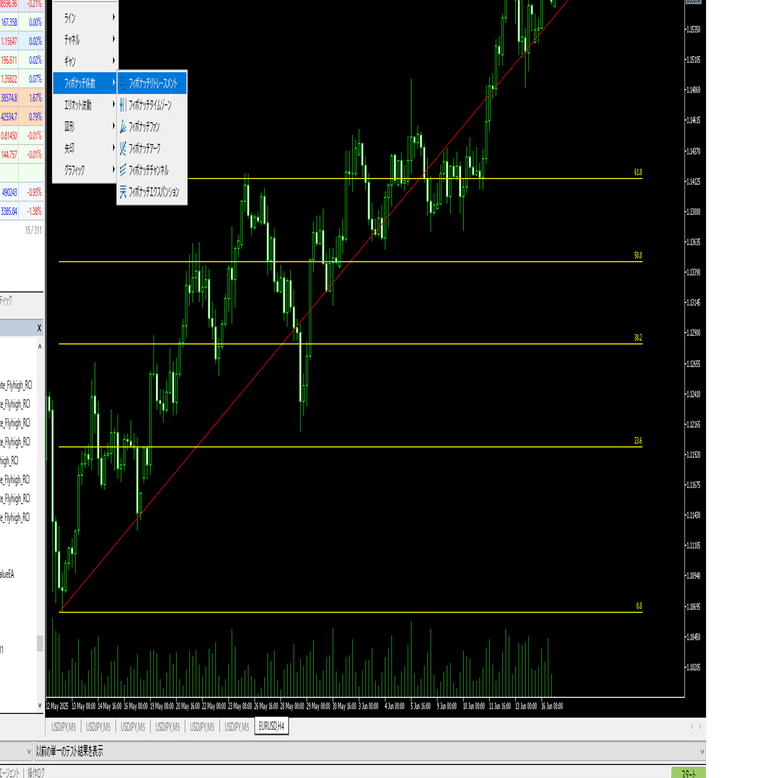Select the 61.8 Fibonacci level label
The width and height of the screenshot is (778, 778).
[638, 172]
